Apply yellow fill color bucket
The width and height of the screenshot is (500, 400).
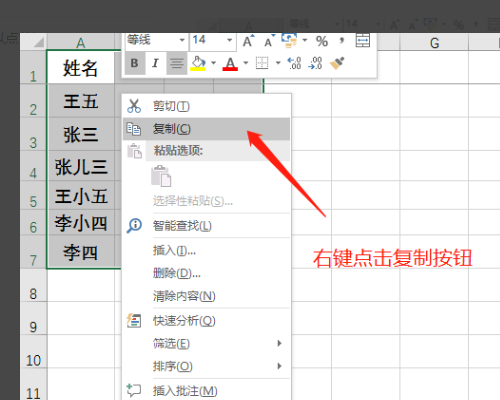click(x=198, y=63)
